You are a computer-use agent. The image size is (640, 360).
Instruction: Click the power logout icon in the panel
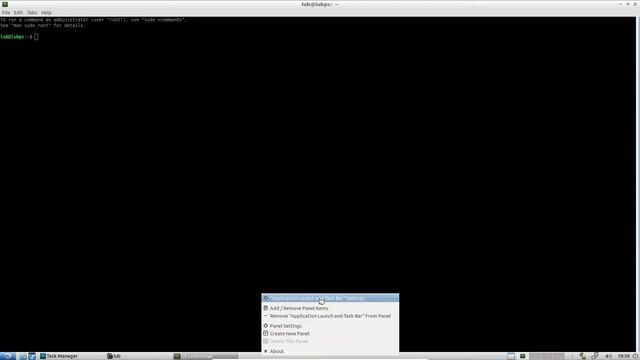(x=635, y=356)
